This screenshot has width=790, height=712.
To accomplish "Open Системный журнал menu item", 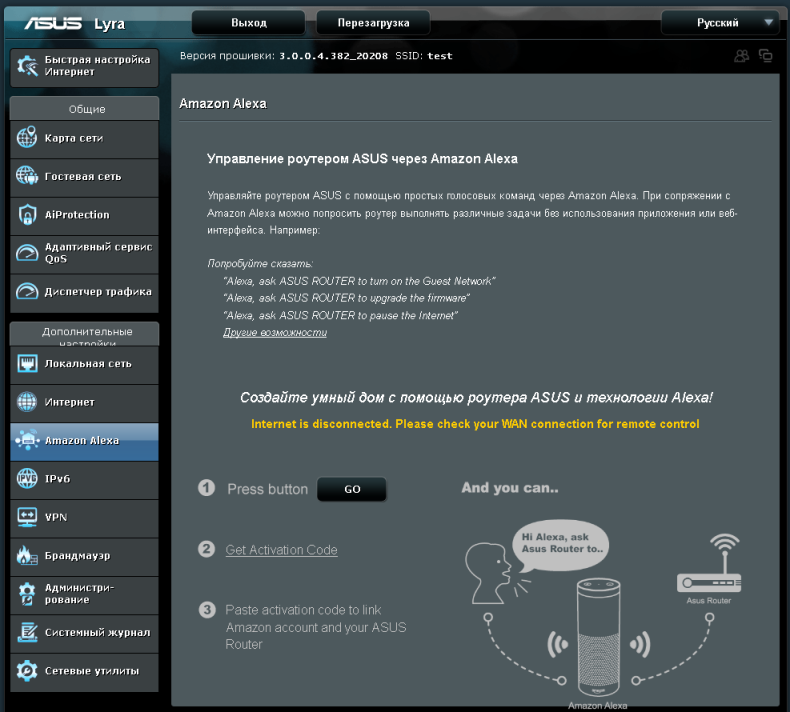I will (x=84, y=633).
